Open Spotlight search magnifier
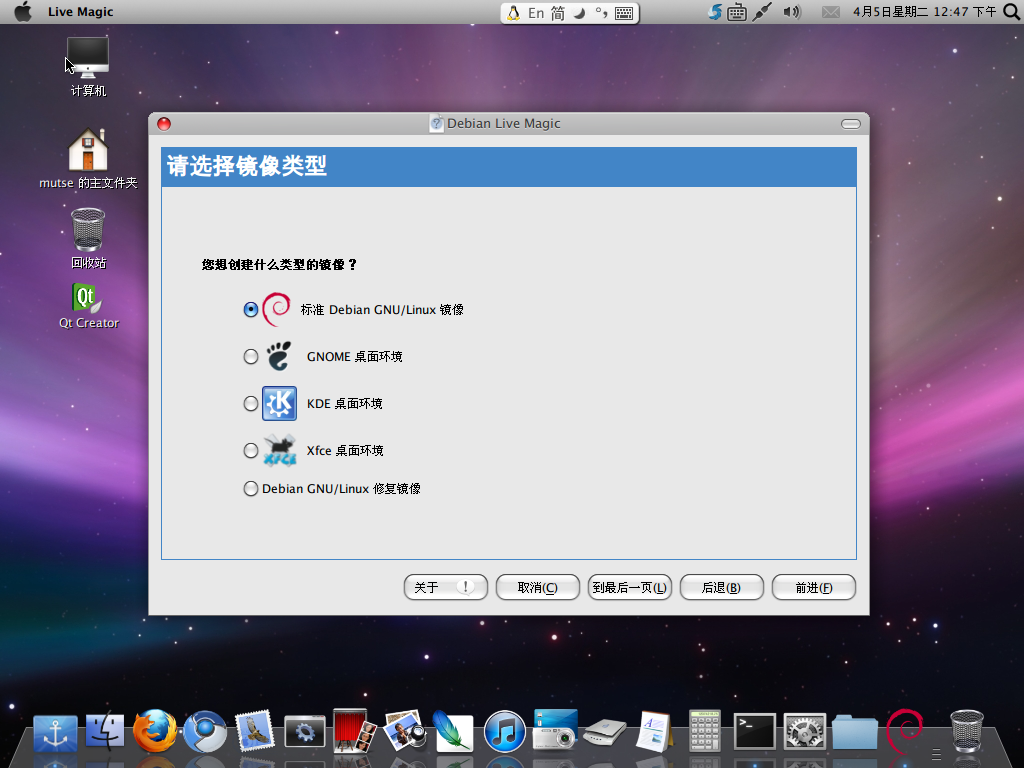This screenshot has height=768, width=1024. point(1011,12)
